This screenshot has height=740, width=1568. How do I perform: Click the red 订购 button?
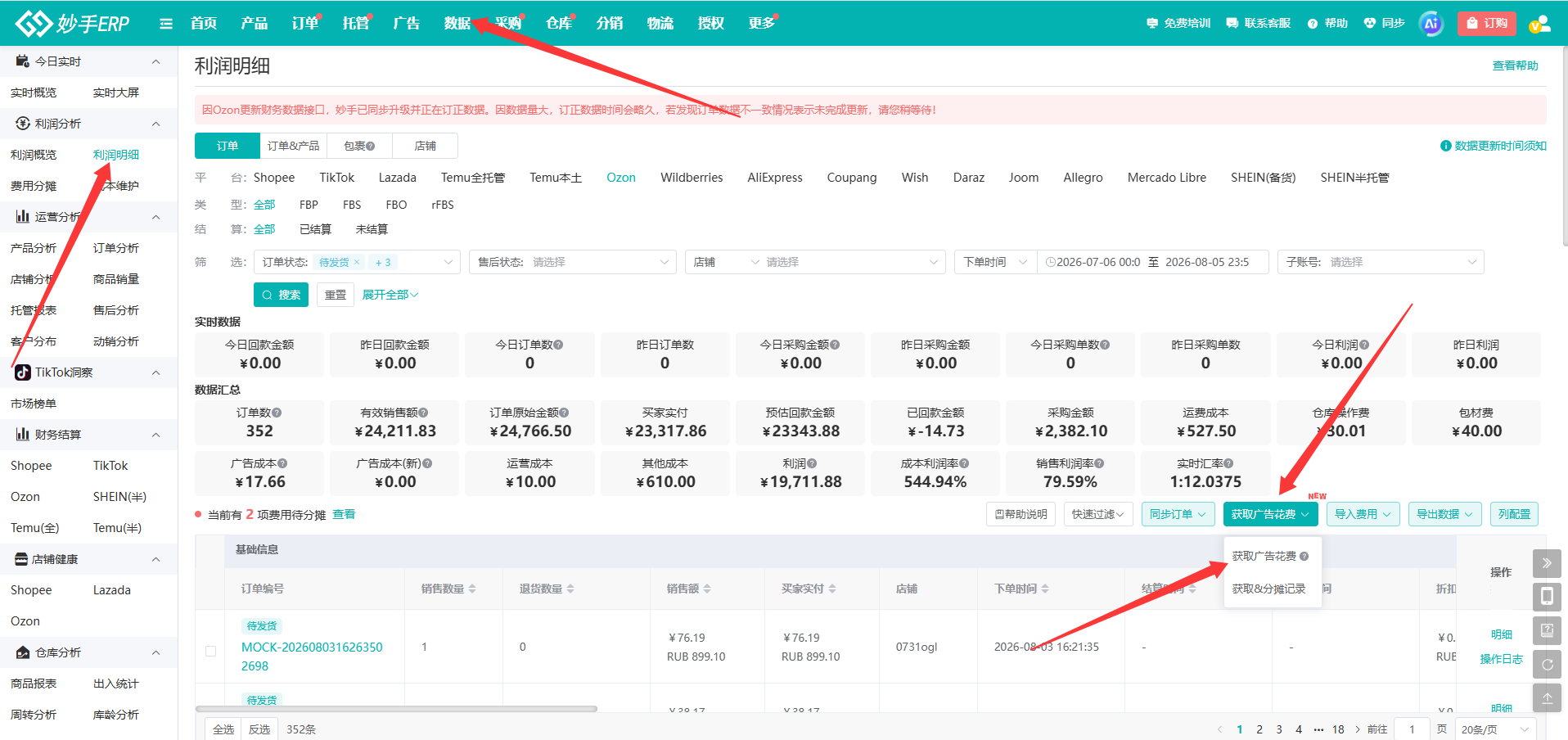pos(1487,23)
